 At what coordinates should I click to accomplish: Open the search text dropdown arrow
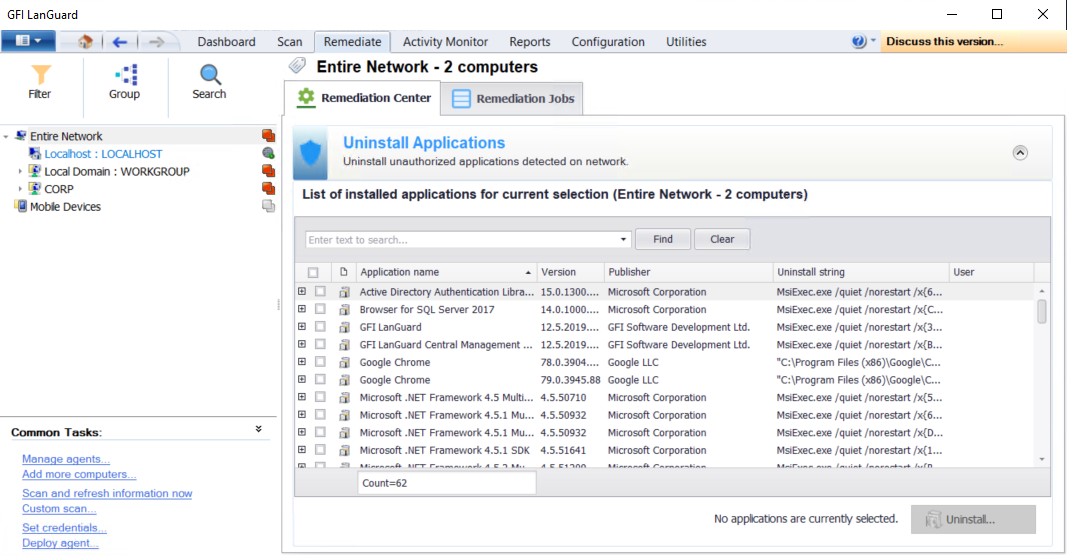[x=623, y=239]
